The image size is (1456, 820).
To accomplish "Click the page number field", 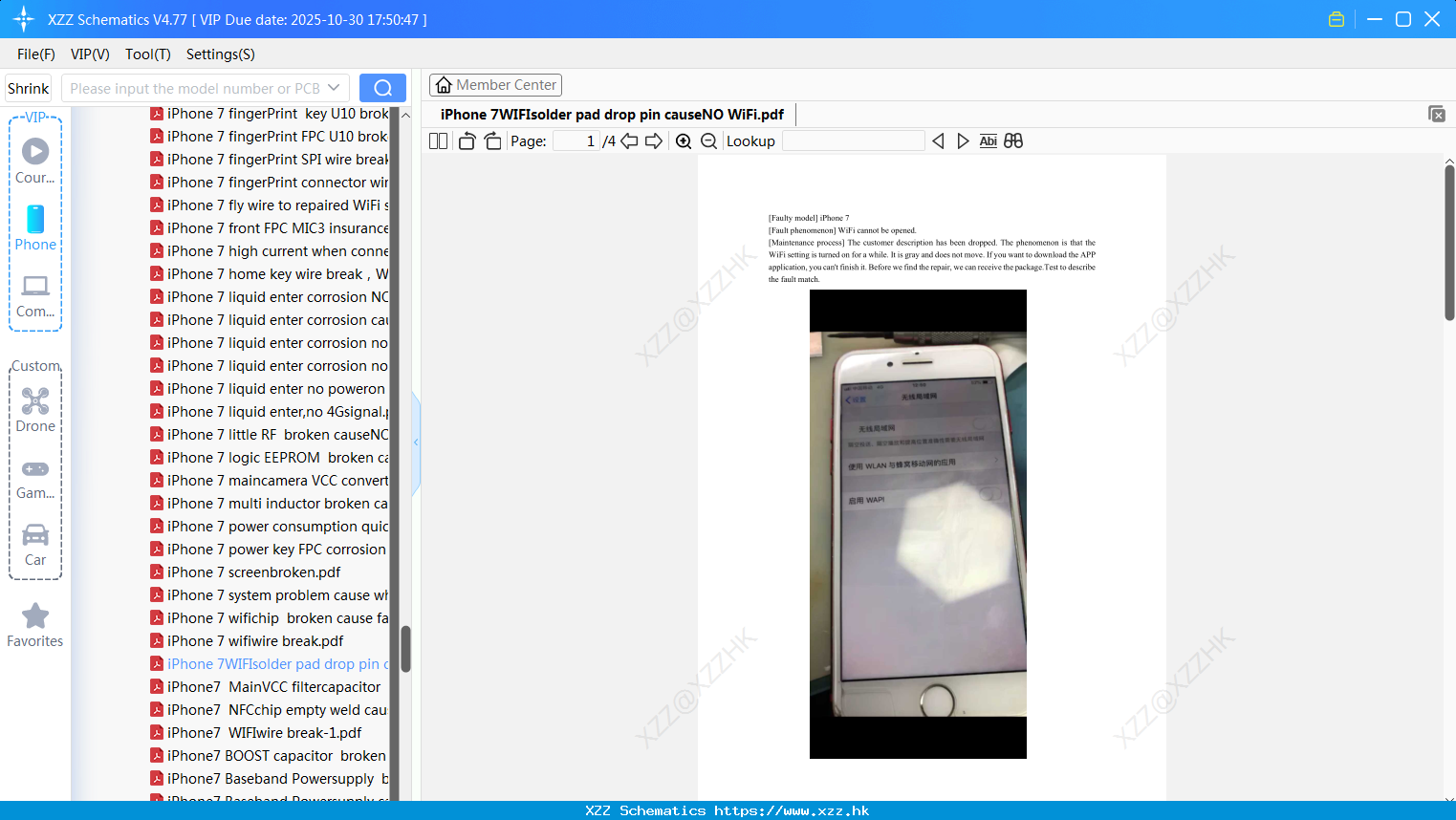I will point(576,141).
